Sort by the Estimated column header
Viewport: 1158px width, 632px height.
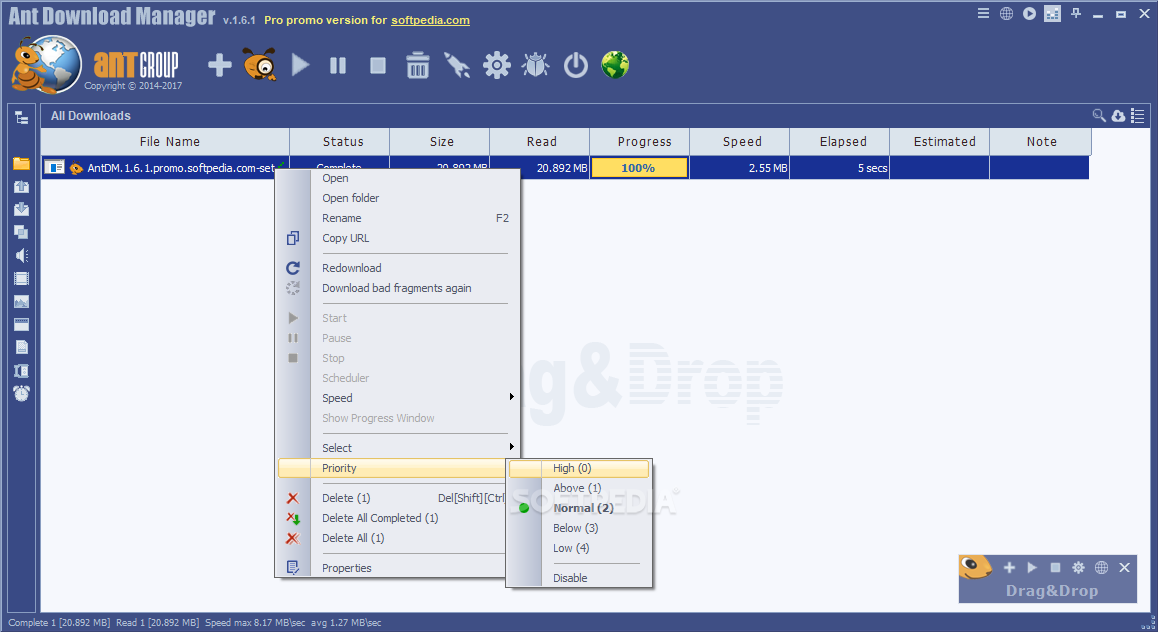[940, 142]
